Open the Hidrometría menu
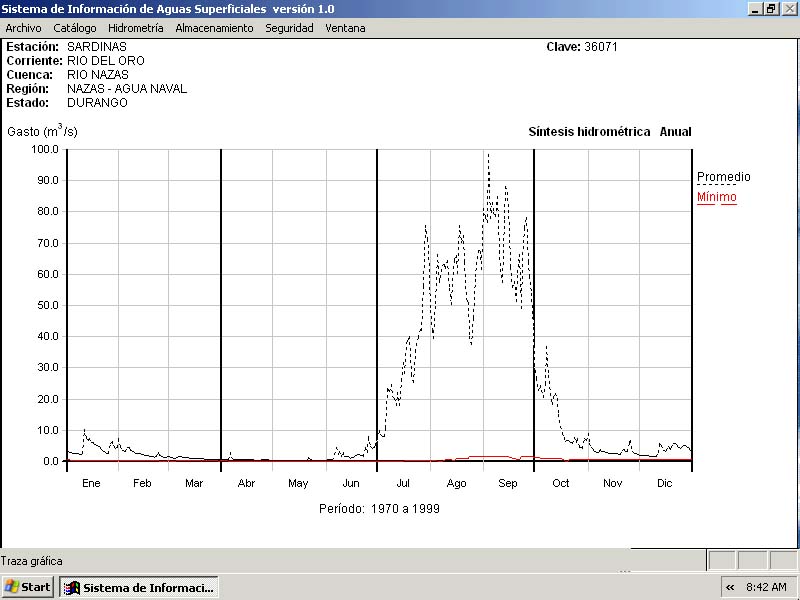Viewport: 800px width, 600px height. [x=135, y=28]
